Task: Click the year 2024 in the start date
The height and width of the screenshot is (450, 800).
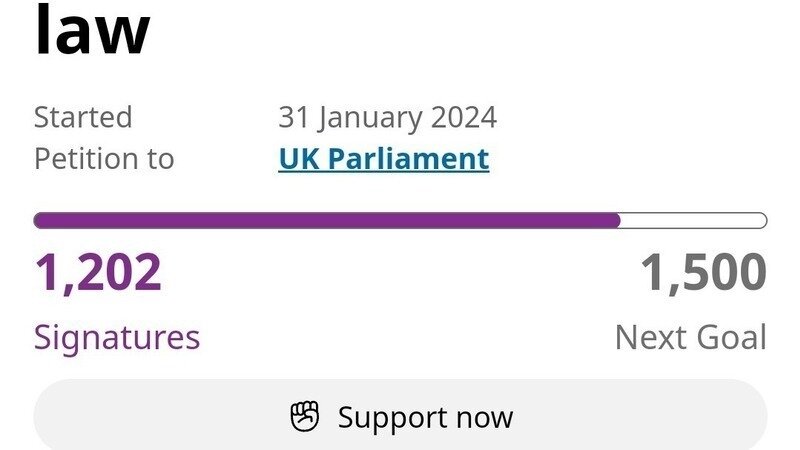Action: click(463, 117)
